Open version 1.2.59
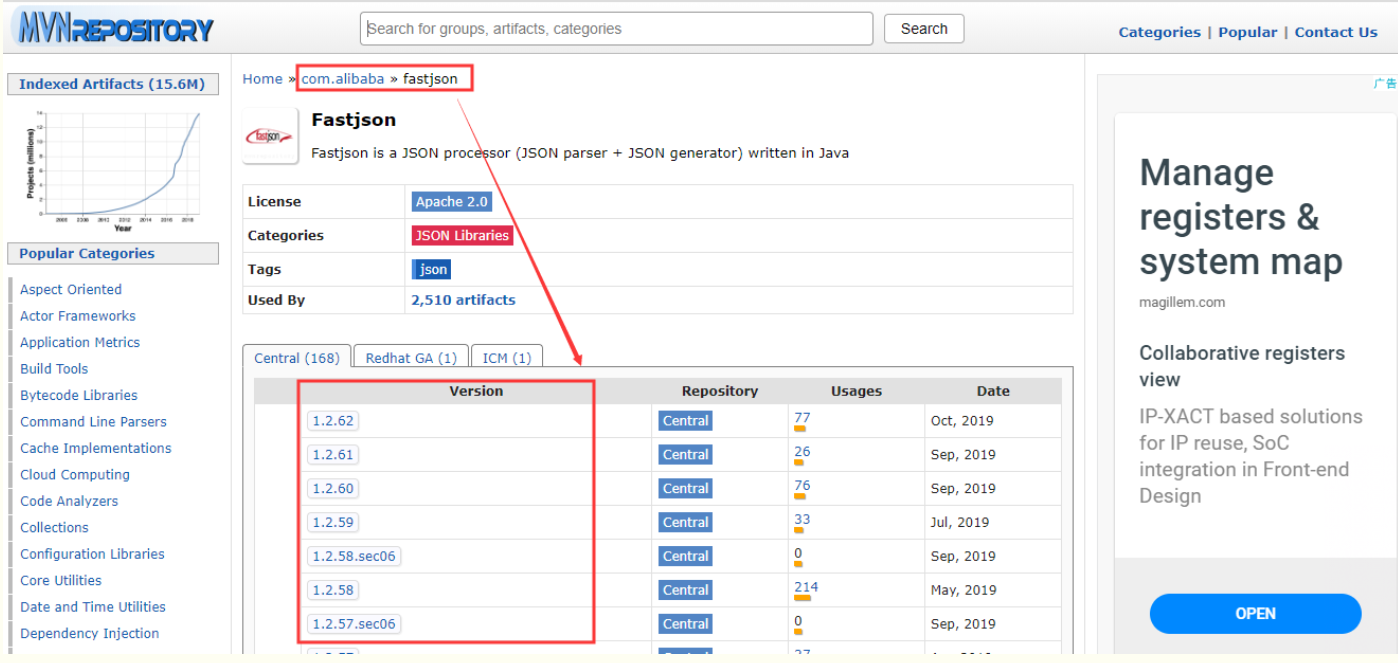The image size is (1398, 663). 333,522
